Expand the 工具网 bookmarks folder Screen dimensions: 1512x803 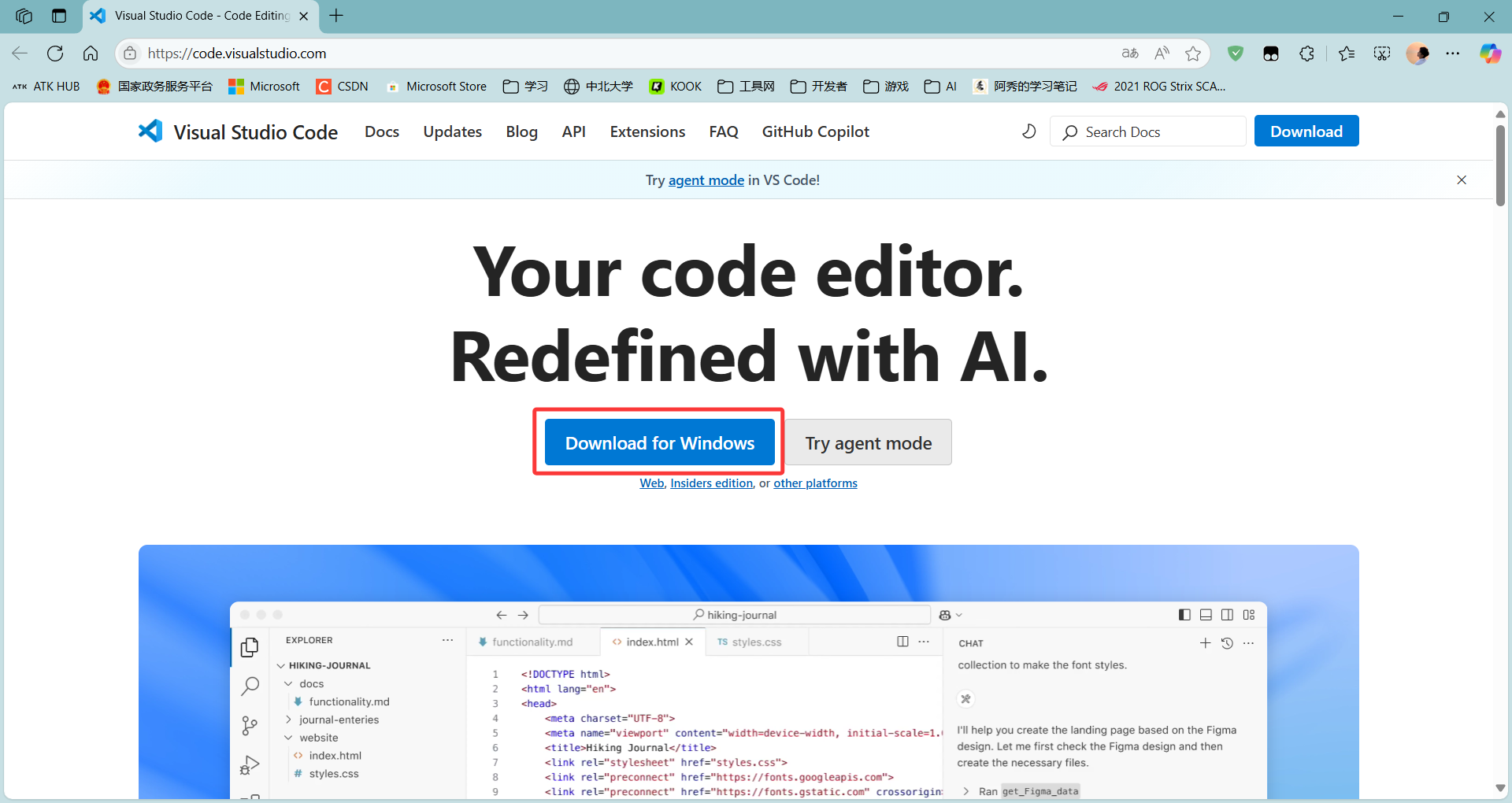(x=747, y=87)
